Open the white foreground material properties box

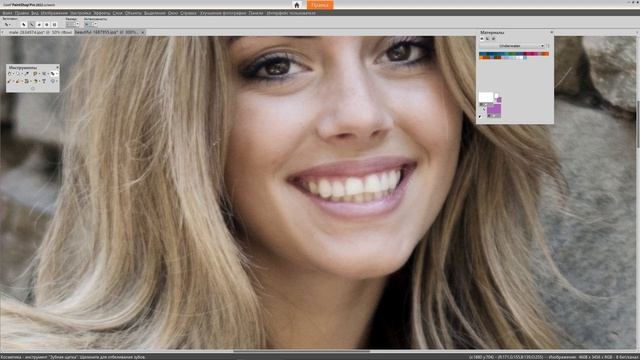[x=486, y=97]
